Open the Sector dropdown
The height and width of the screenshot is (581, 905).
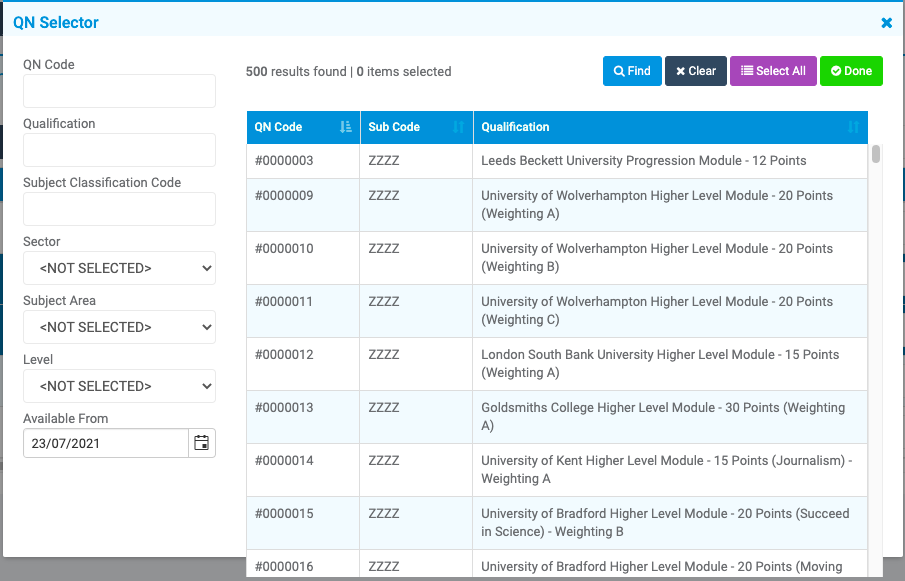(x=119, y=268)
